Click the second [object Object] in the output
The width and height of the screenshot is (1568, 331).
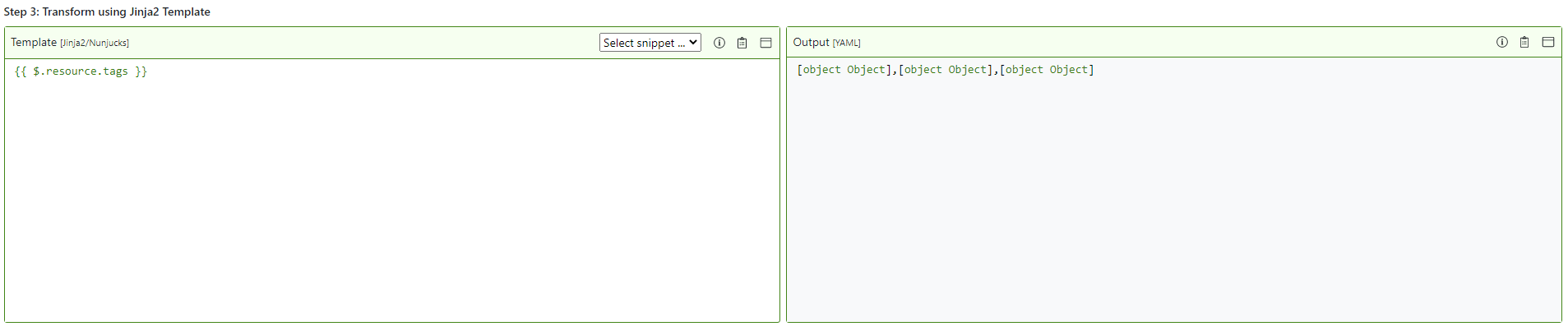[946, 70]
